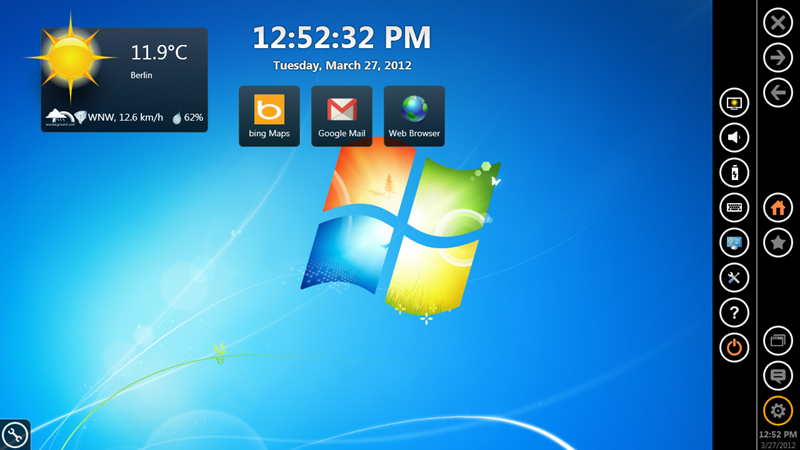Open the volume speaker icon
The width and height of the screenshot is (800, 450).
click(x=734, y=137)
